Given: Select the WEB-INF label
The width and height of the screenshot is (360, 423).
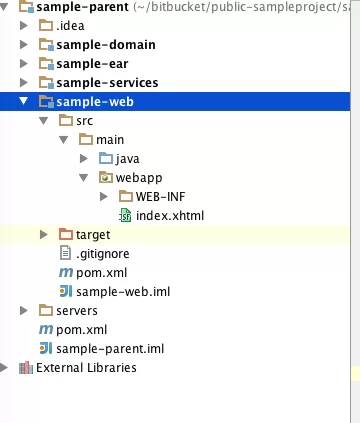Looking at the screenshot, I should pos(160,197).
